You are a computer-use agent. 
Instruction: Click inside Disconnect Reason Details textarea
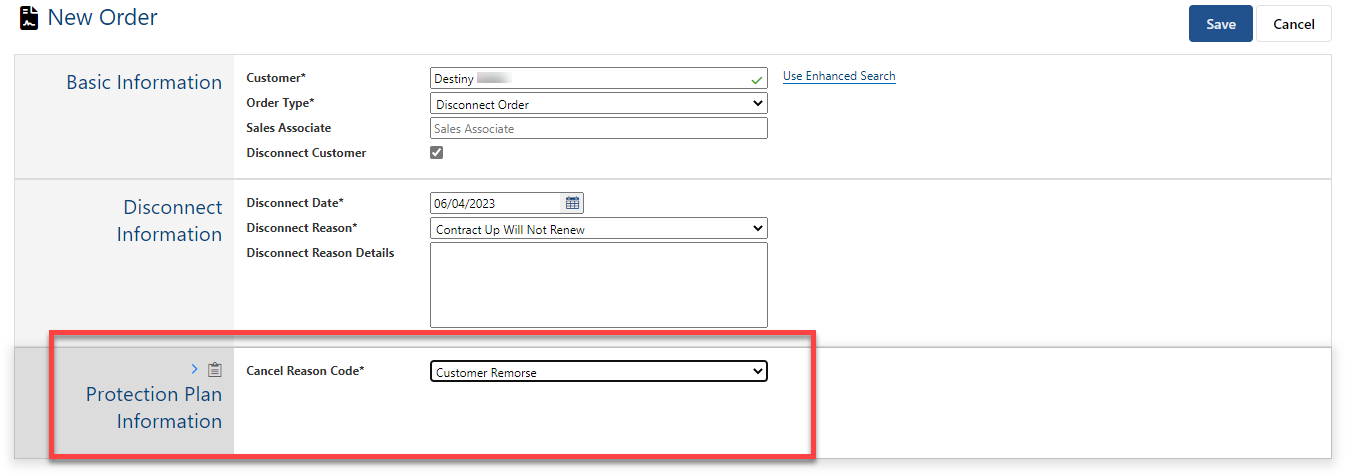pos(598,285)
